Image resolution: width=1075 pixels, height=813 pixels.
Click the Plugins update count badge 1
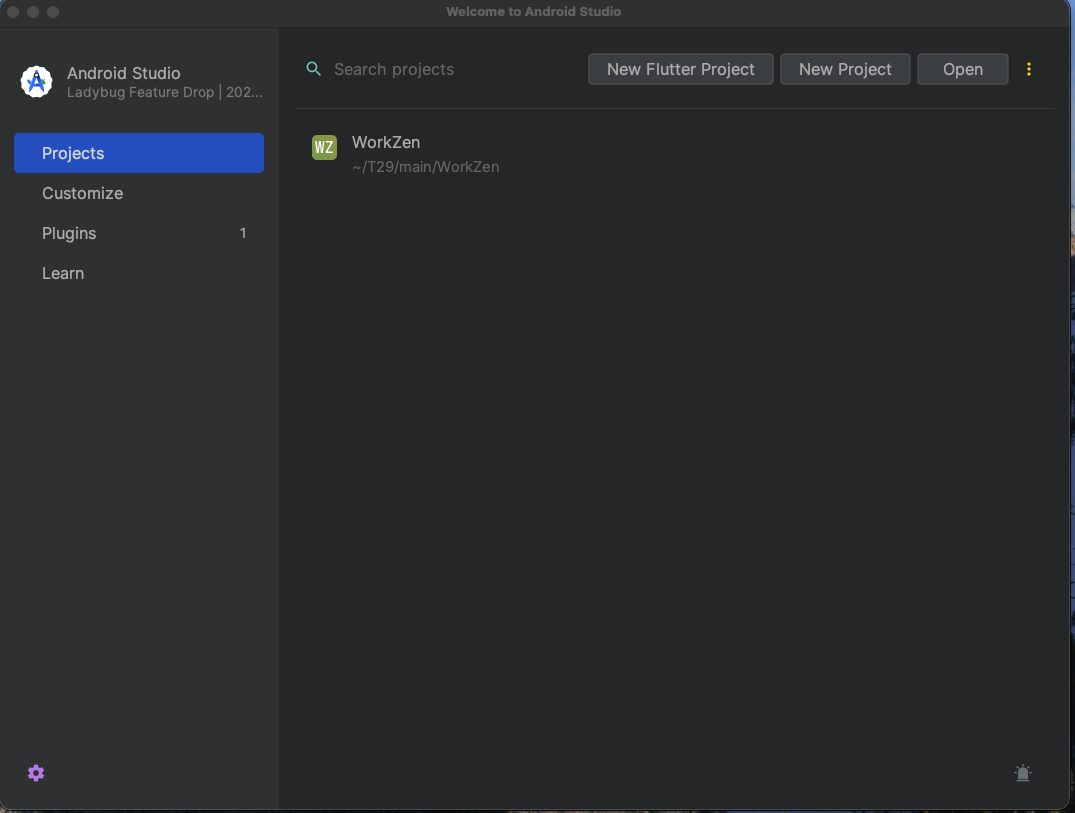pyautogui.click(x=243, y=233)
